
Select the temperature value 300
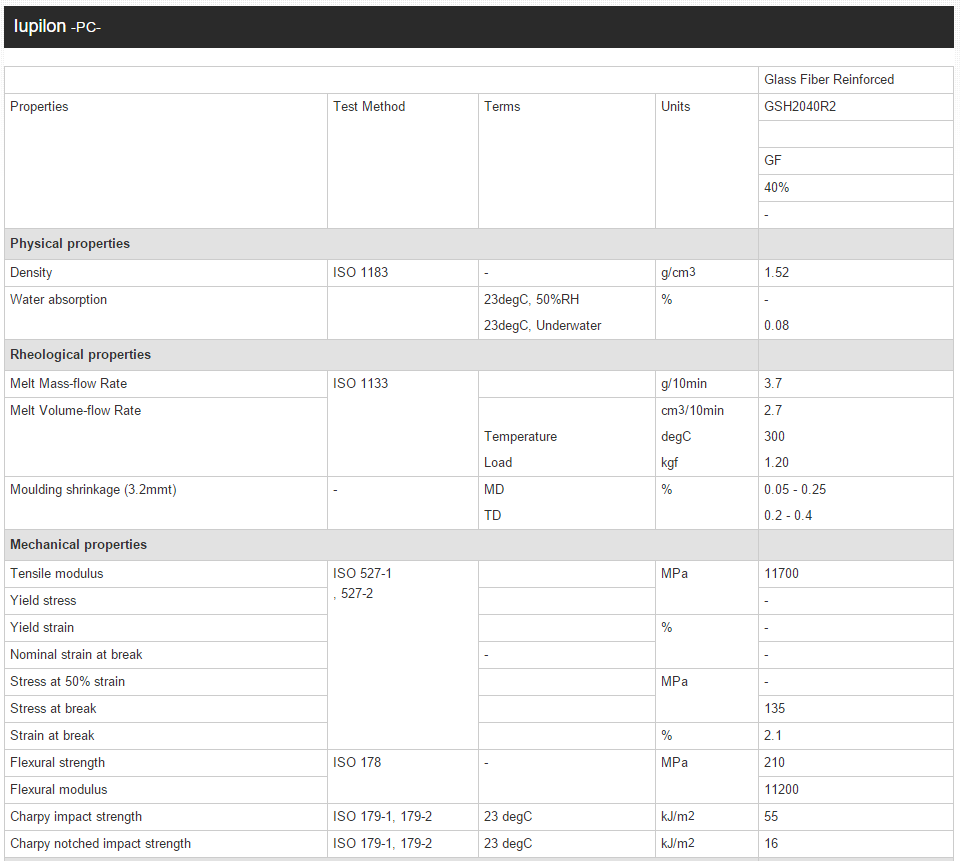(x=774, y=437)
